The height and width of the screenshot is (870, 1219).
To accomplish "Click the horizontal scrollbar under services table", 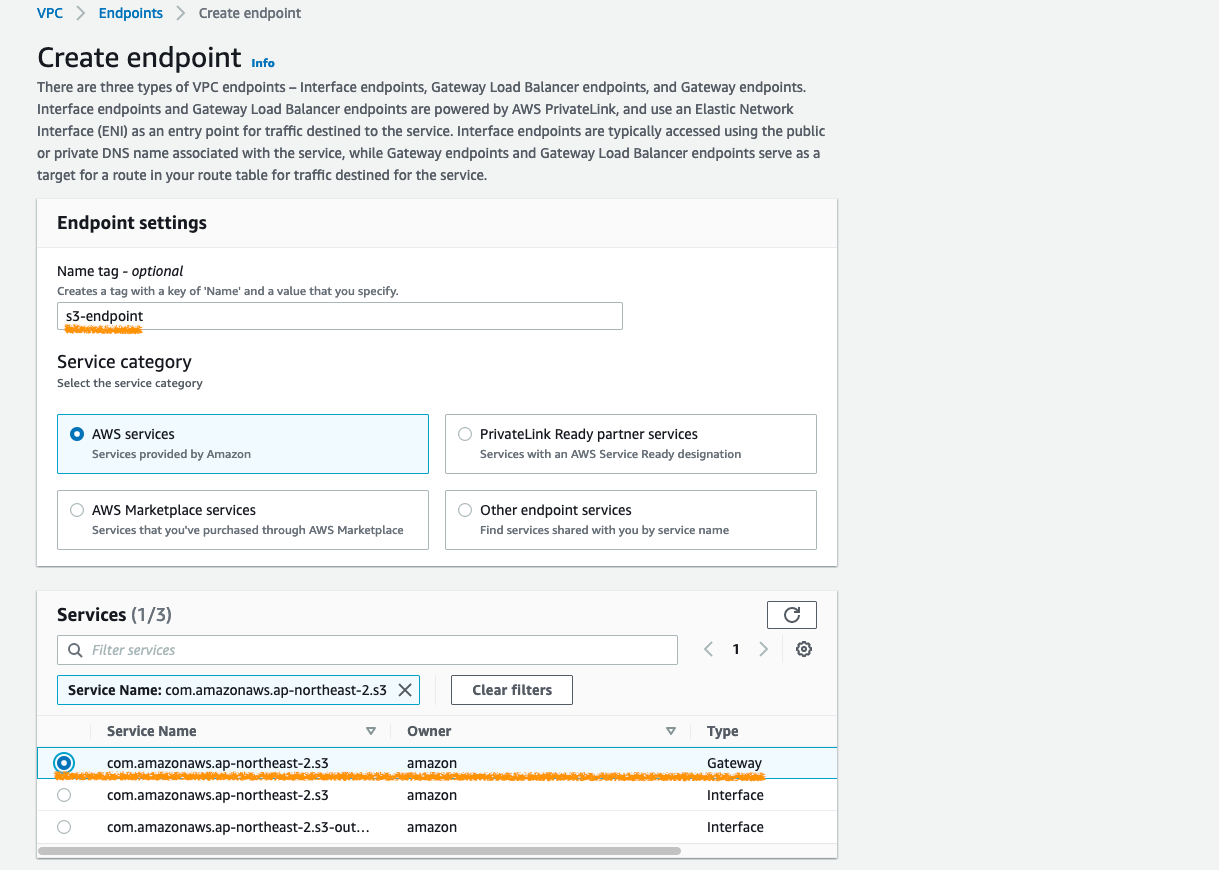I will pos(360,851).
